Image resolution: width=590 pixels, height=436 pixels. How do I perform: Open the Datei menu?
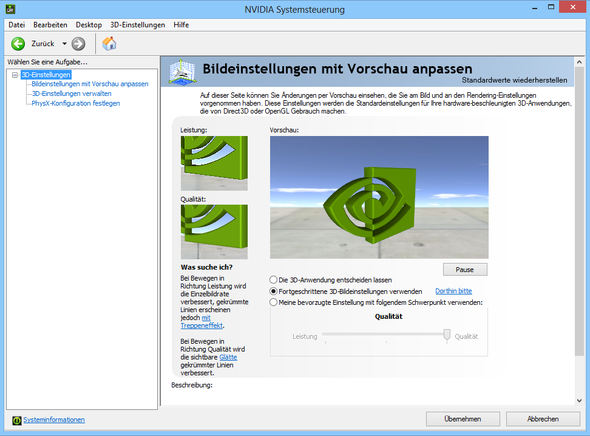(x=17, y=25)
